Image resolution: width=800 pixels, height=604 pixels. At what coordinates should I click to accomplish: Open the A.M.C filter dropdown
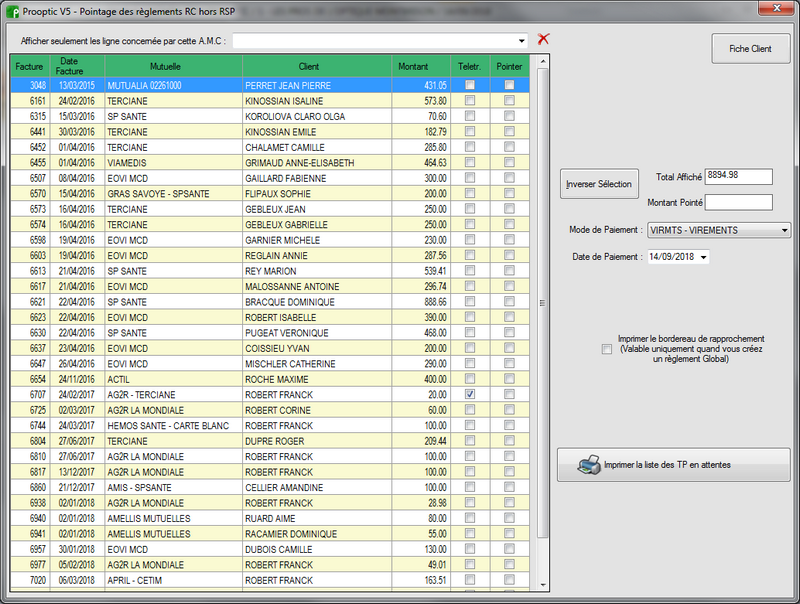[521, 41]
